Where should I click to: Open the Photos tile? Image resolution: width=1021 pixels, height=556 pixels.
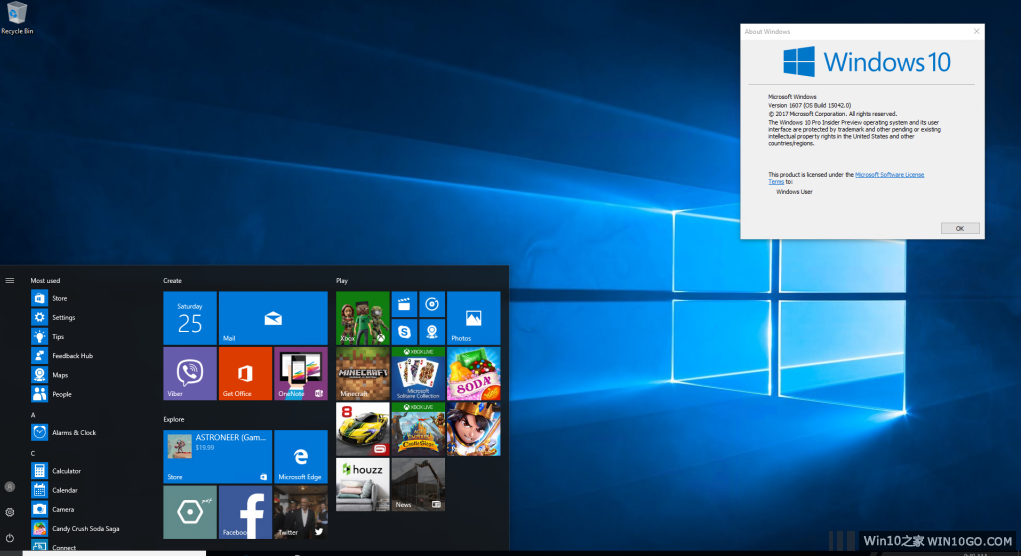pos(473,318)
